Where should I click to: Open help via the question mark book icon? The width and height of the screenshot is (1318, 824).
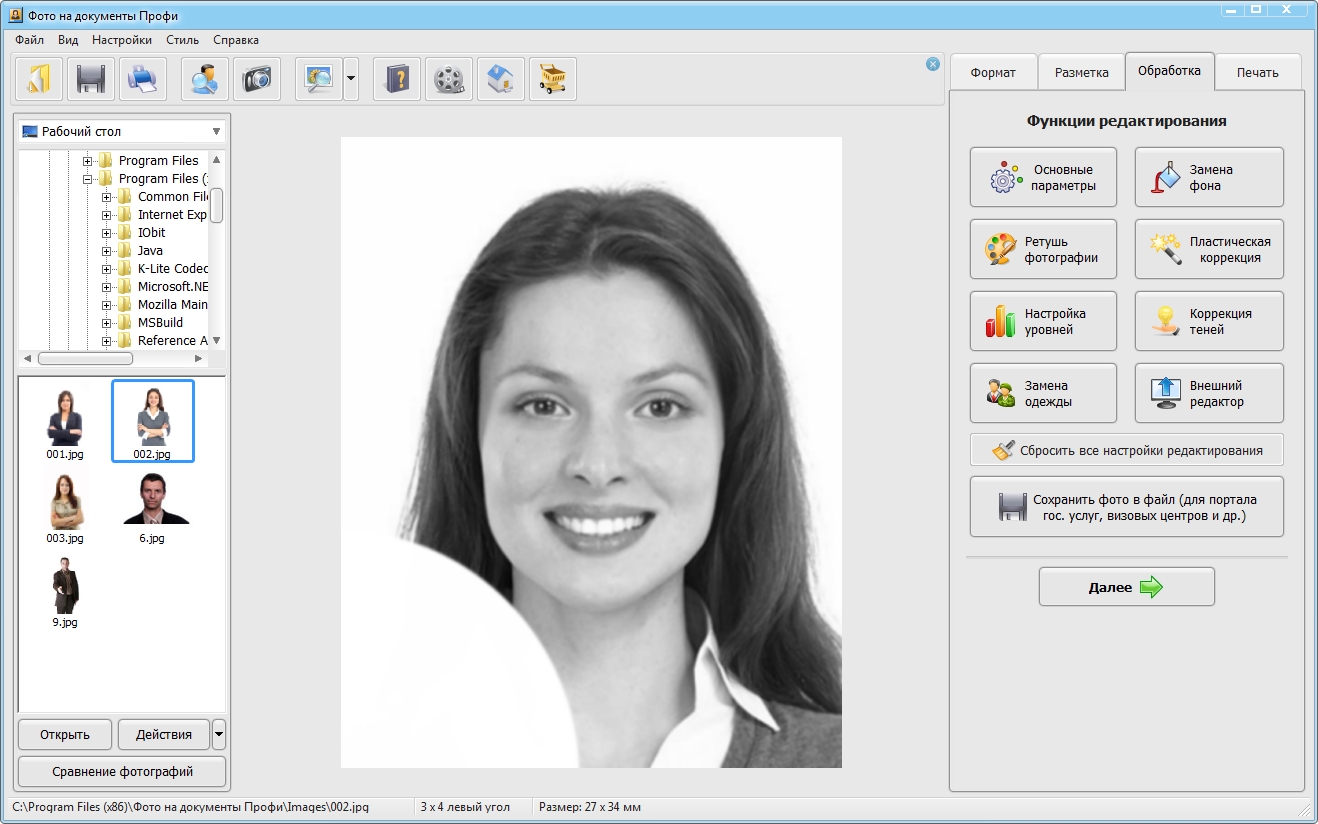pyautogui.click(x=397, y=79)
